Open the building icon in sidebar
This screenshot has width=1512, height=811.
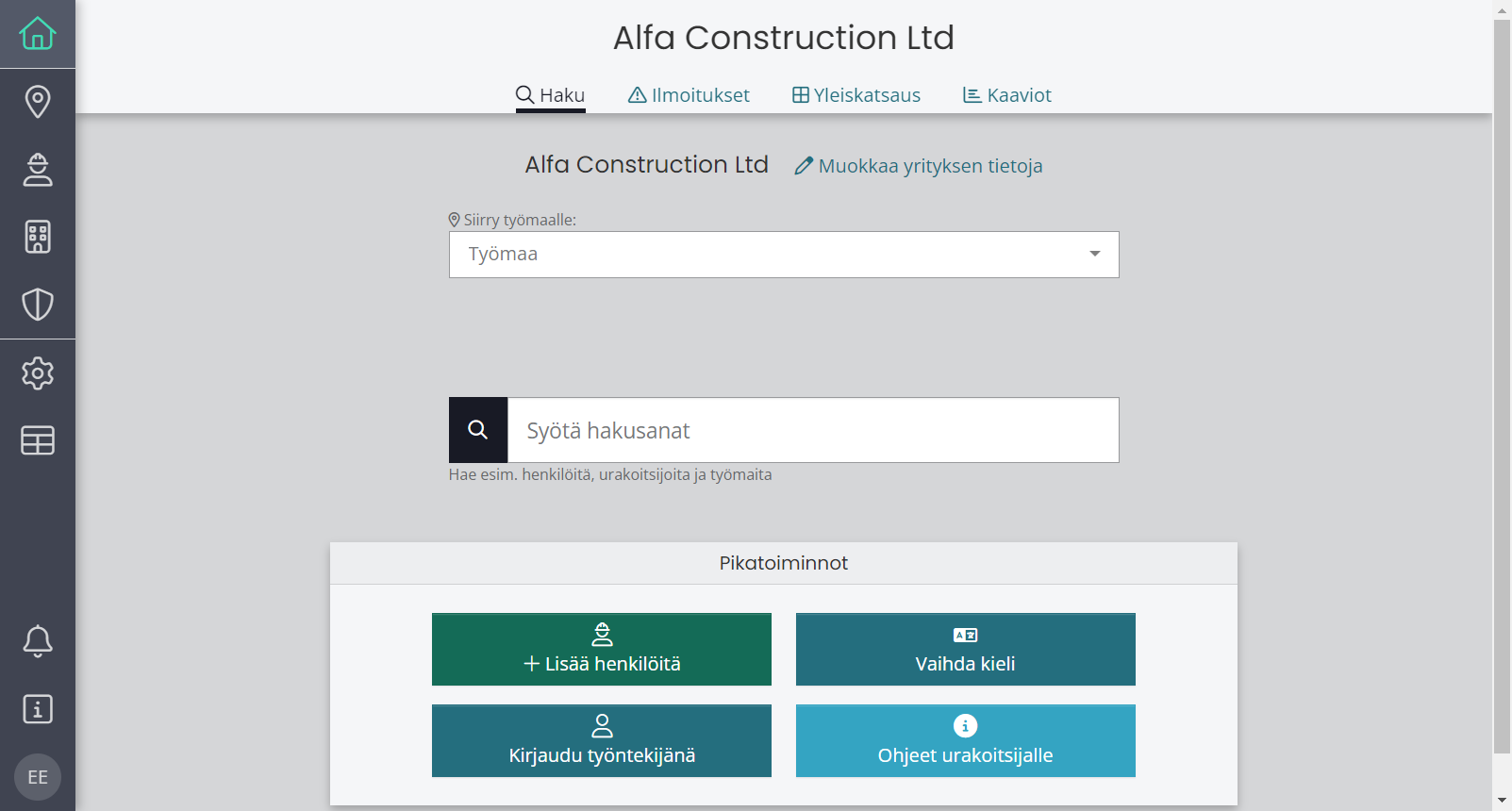tap(38, 237)
